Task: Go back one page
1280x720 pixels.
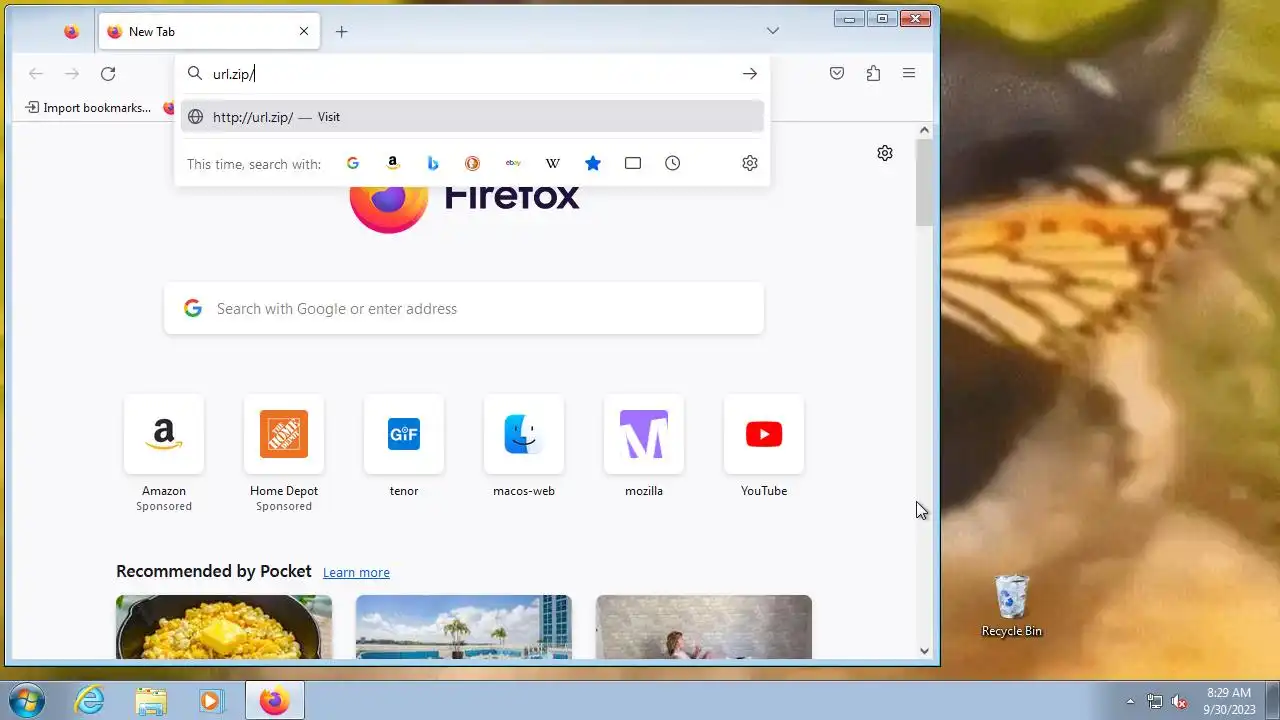Action: tap(36, 73)
